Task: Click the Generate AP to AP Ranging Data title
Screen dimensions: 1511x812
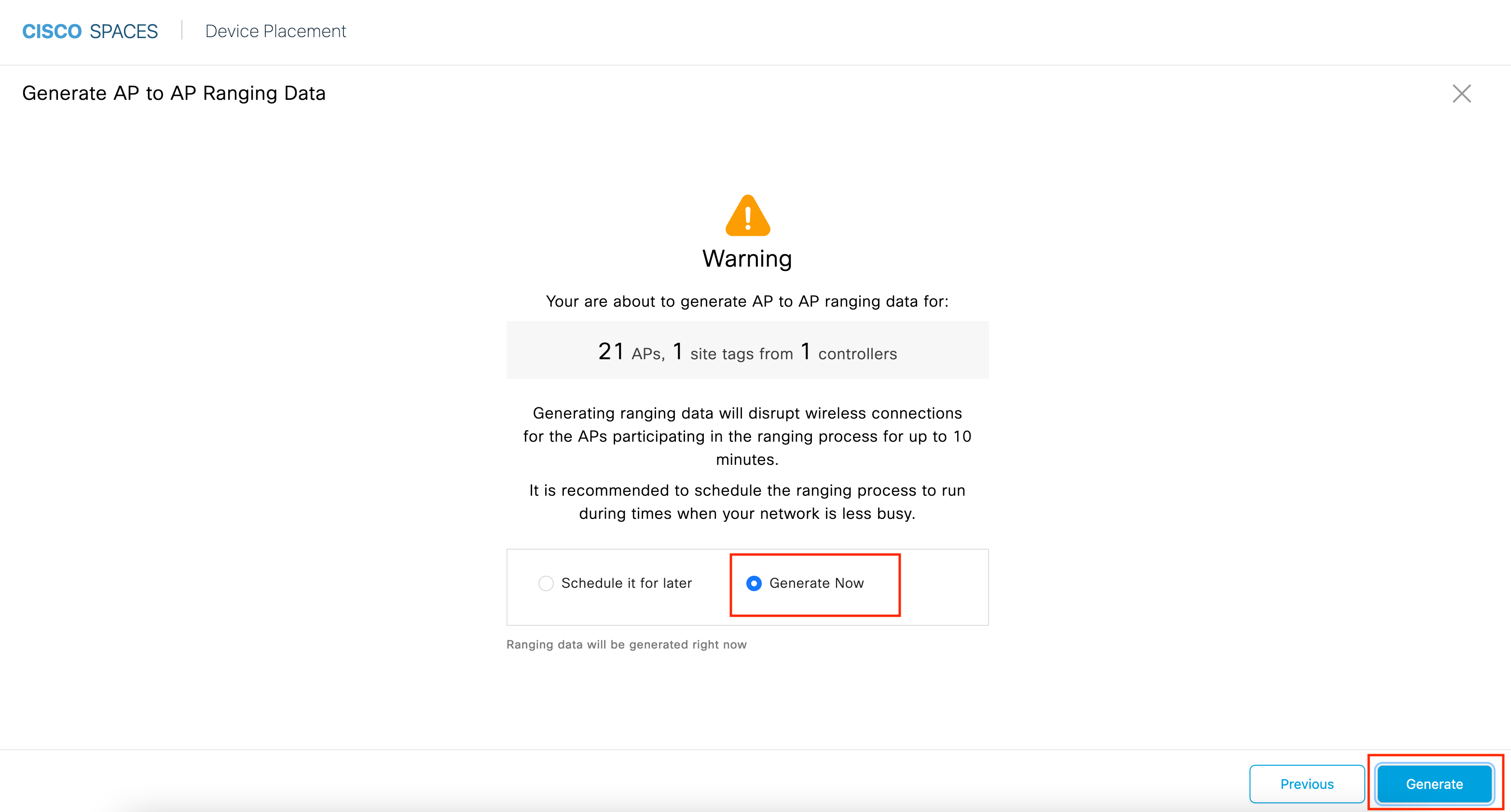Action: click(174, 94)
